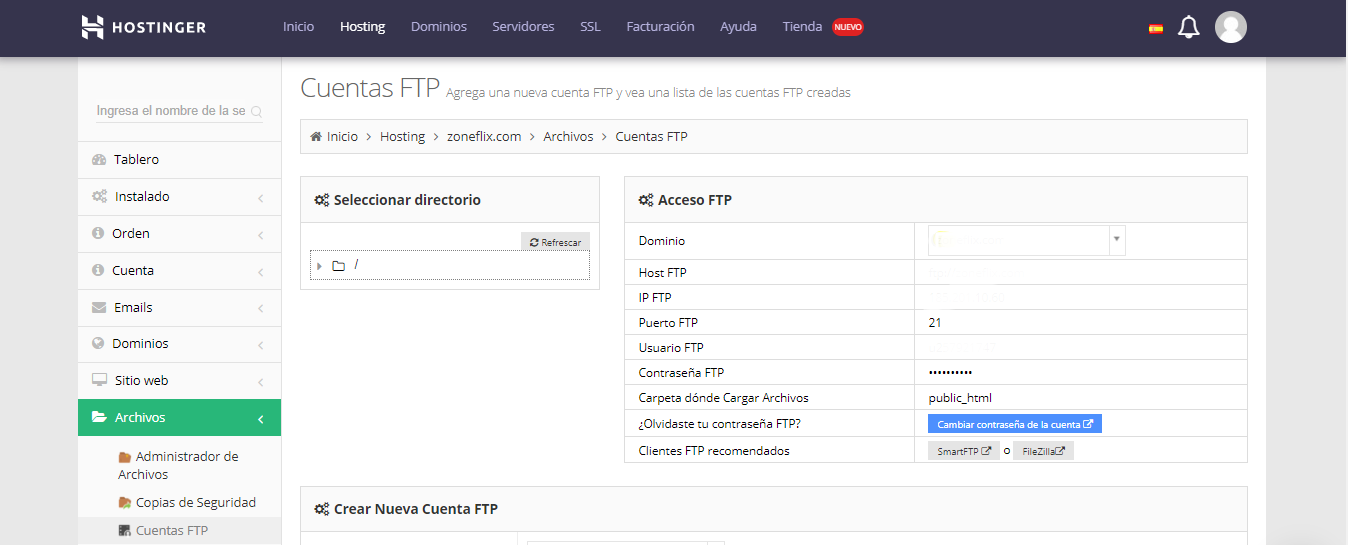Click the root folder icon

(x=339, y=266)
